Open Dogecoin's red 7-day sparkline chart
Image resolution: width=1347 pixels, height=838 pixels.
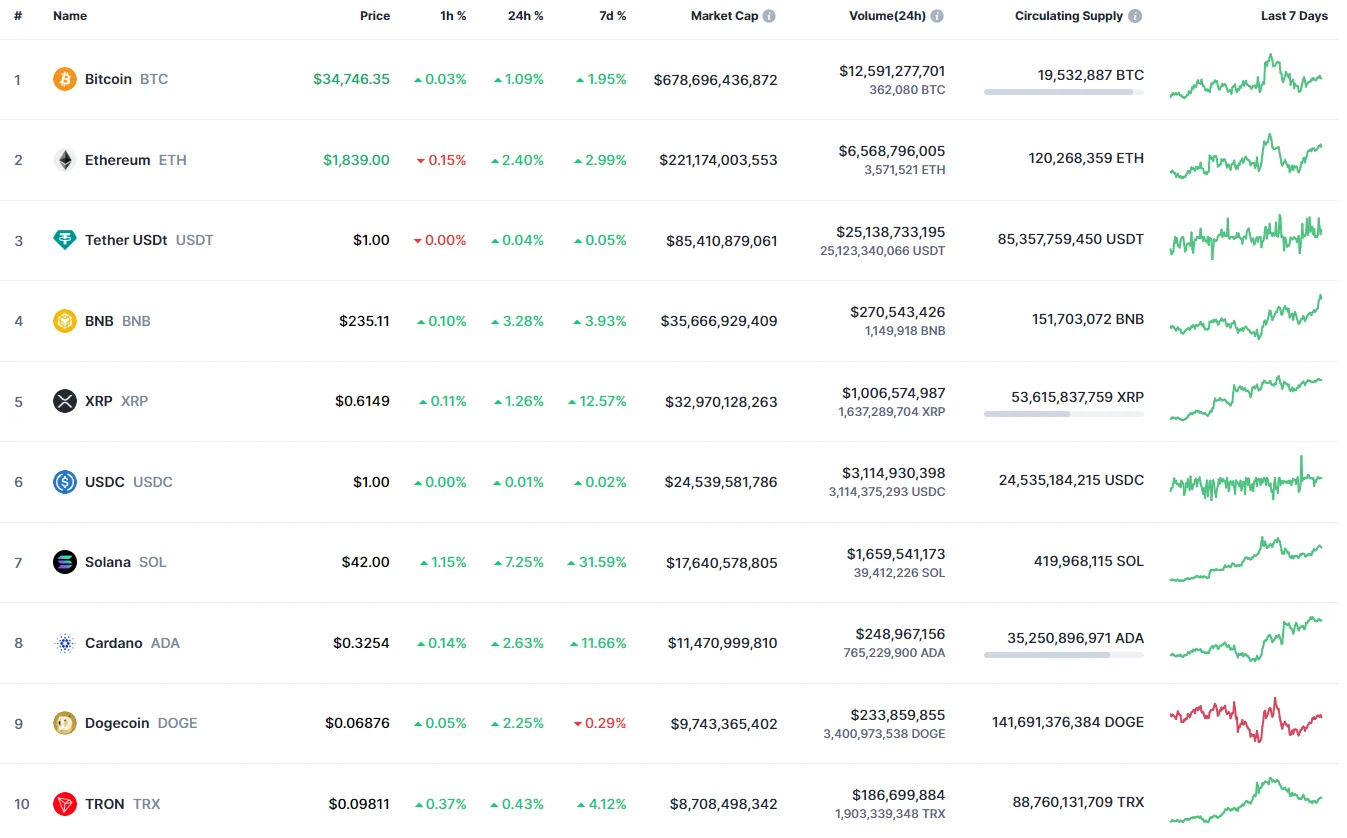(x=1246, y=720)
